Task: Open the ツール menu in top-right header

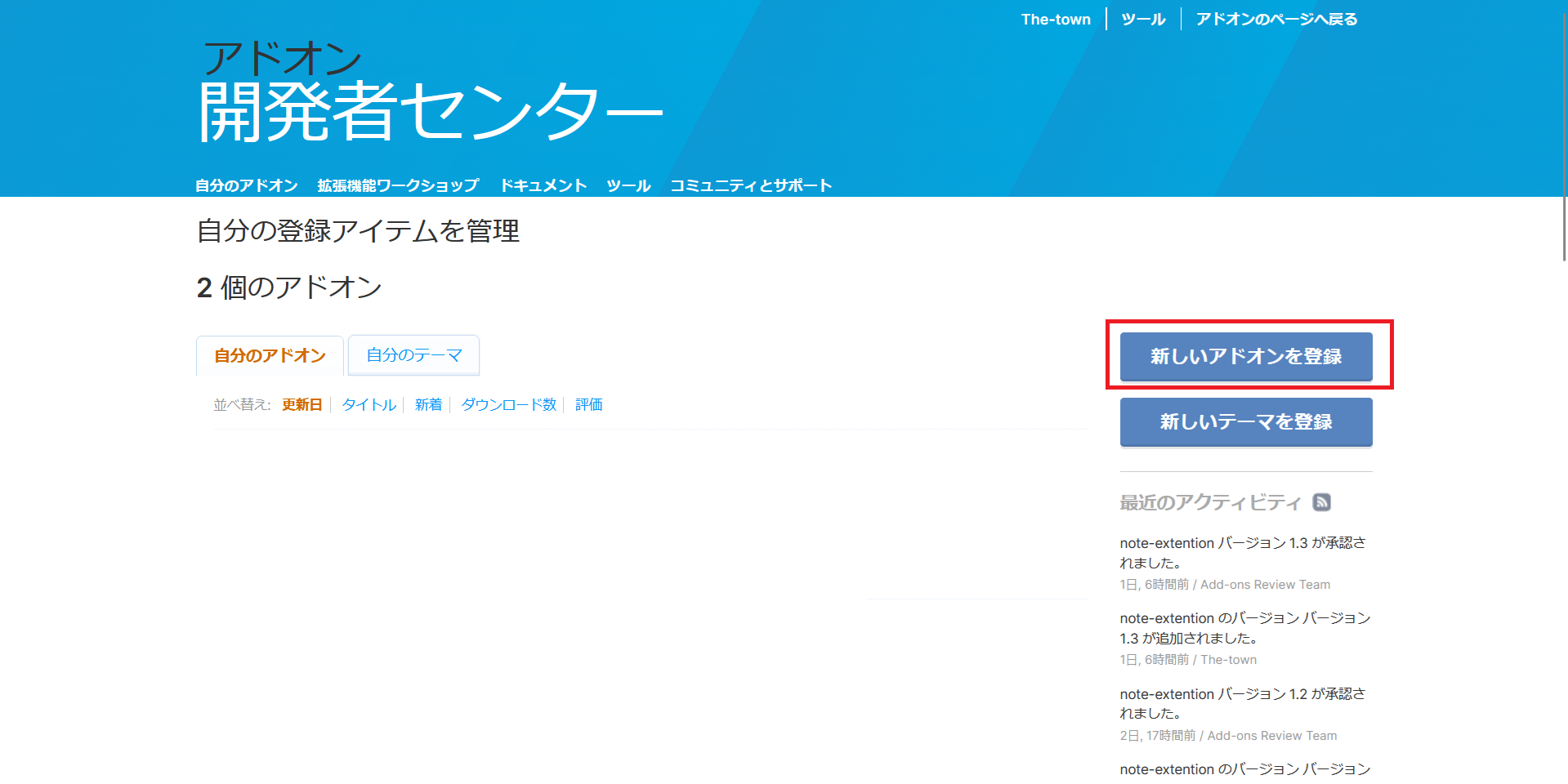Action: [1143, 19]
